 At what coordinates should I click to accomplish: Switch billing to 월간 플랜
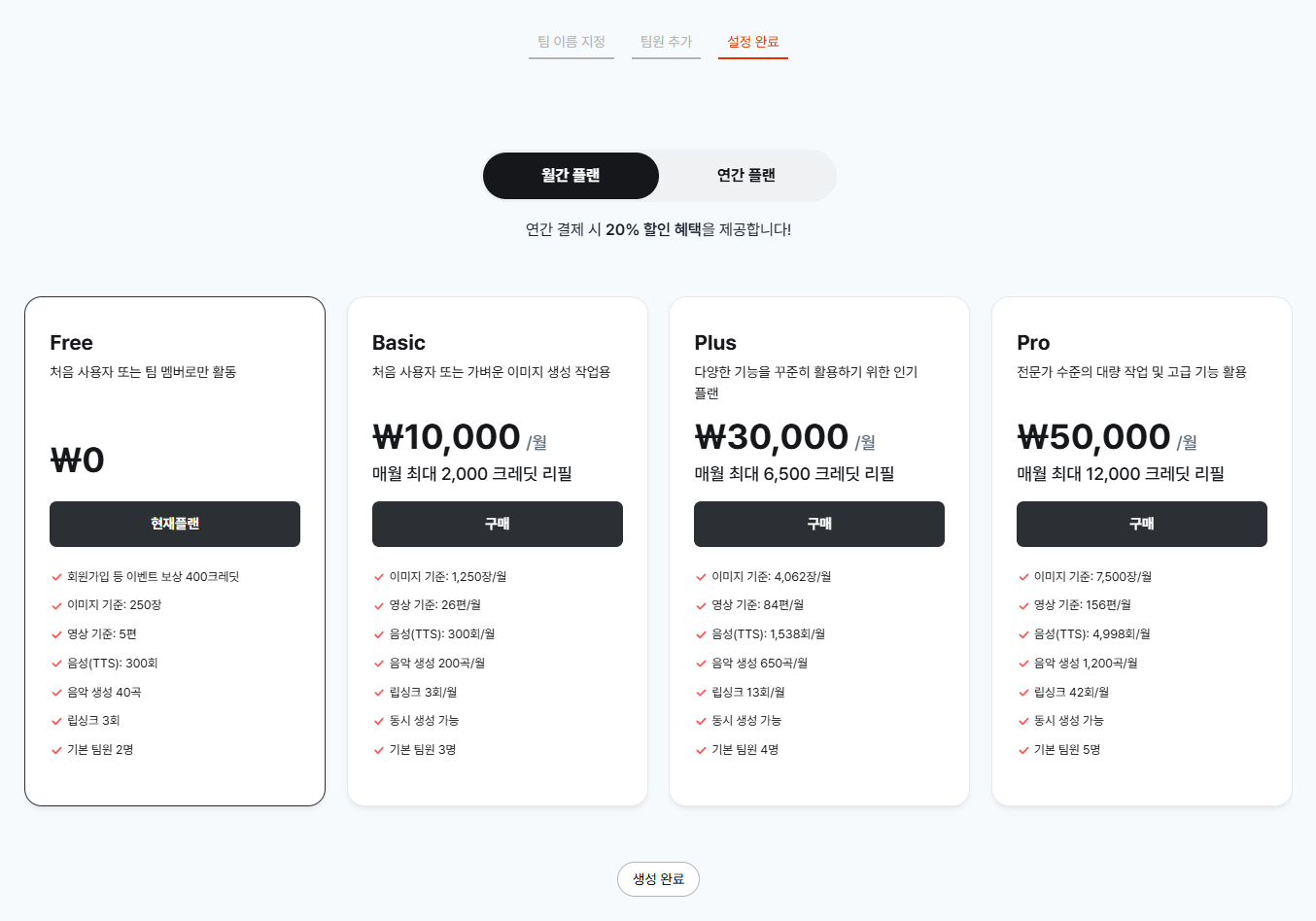tap(571, 176)
